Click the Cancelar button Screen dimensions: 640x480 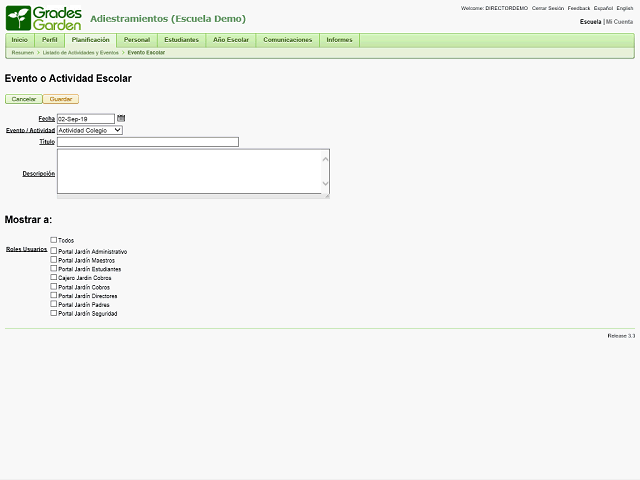pyautogui.click(x=23, y=99)
